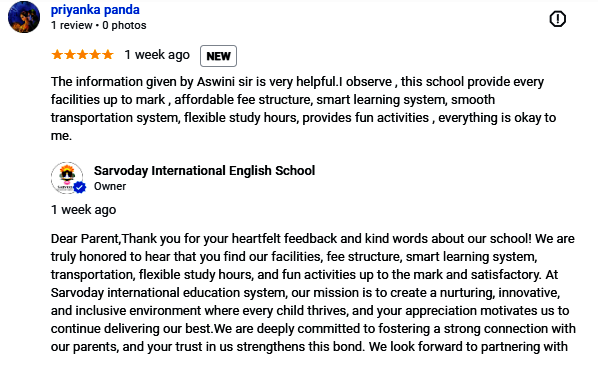Click the blue verified checkmark badge
This screenshot has width=609, height=387.
(x=80, y=187)
